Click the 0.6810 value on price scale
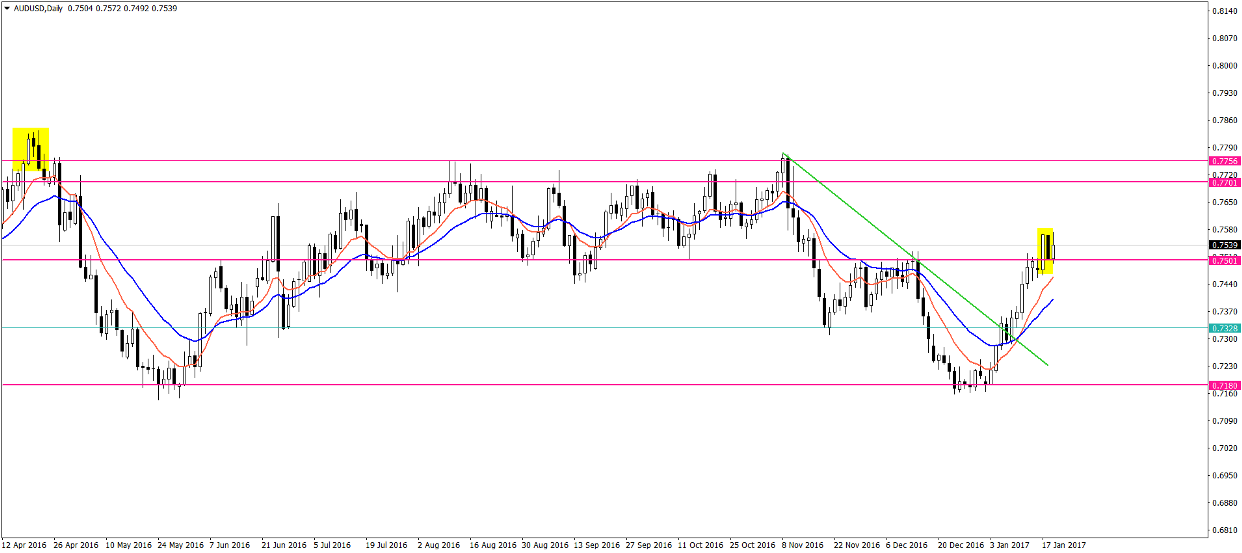 pos(1225,530)
